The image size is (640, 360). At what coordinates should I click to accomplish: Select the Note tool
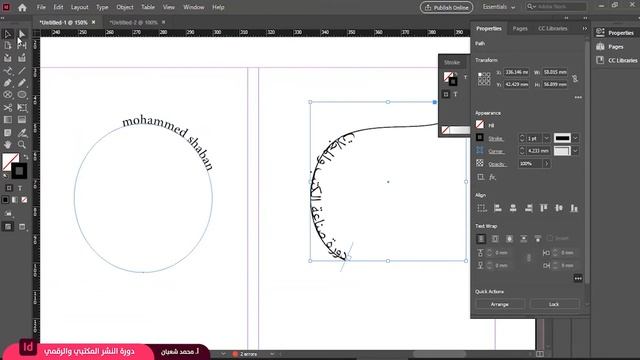point(8,133)
